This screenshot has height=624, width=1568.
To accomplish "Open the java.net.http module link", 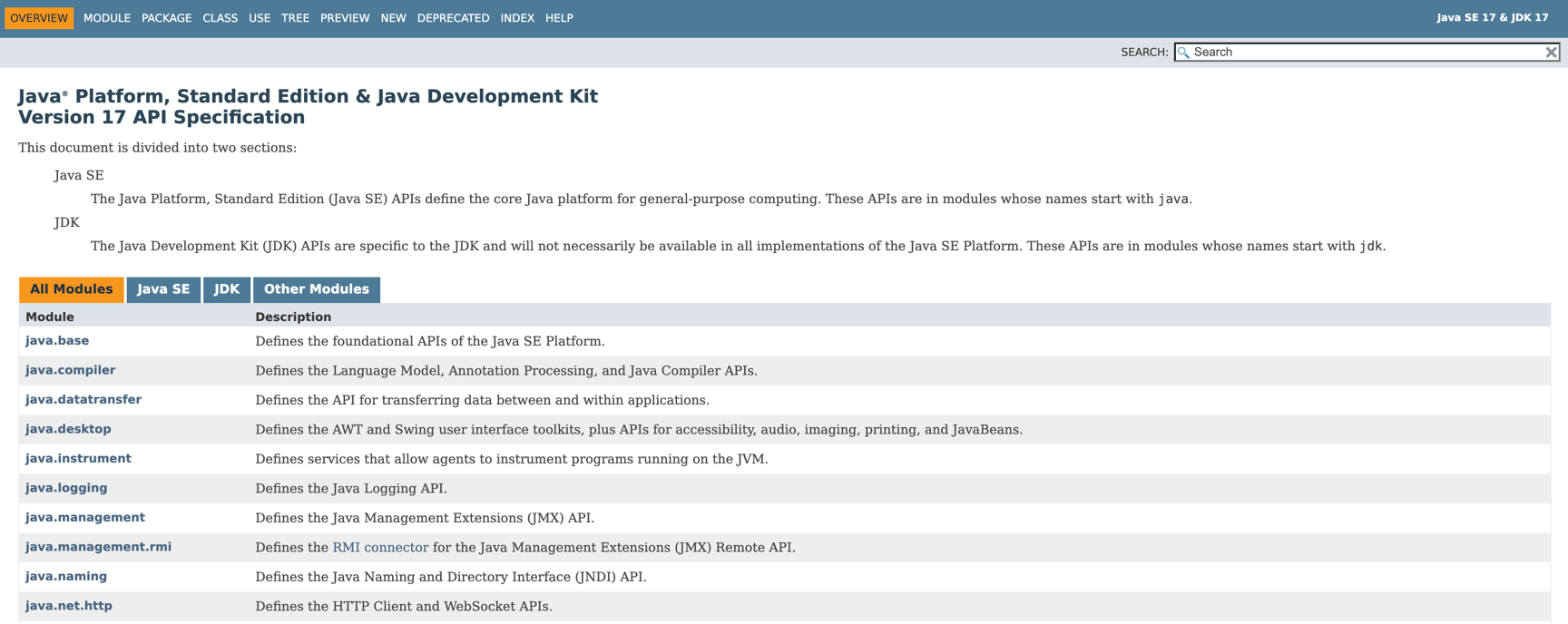I will pyautogui.click(x=69, y=606).
